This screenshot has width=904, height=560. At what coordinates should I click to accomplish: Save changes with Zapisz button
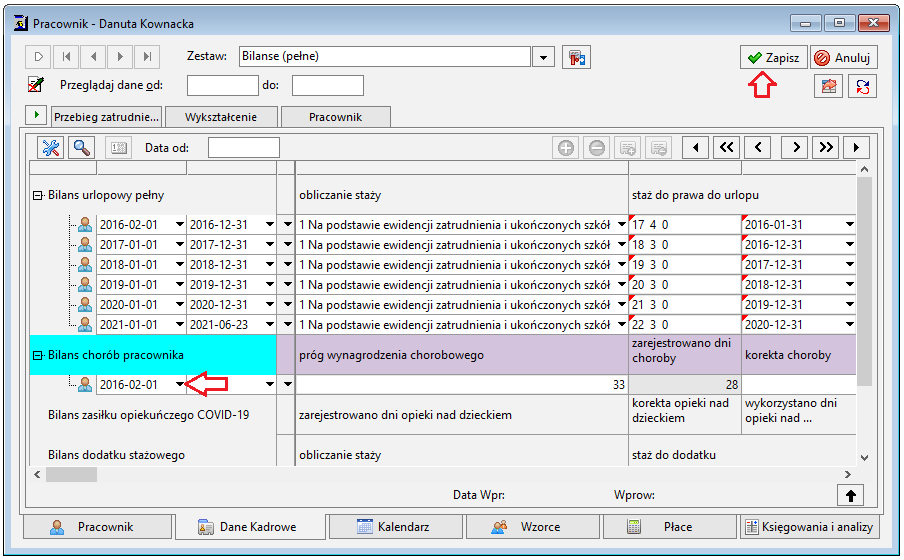click(x=774, y=58)
